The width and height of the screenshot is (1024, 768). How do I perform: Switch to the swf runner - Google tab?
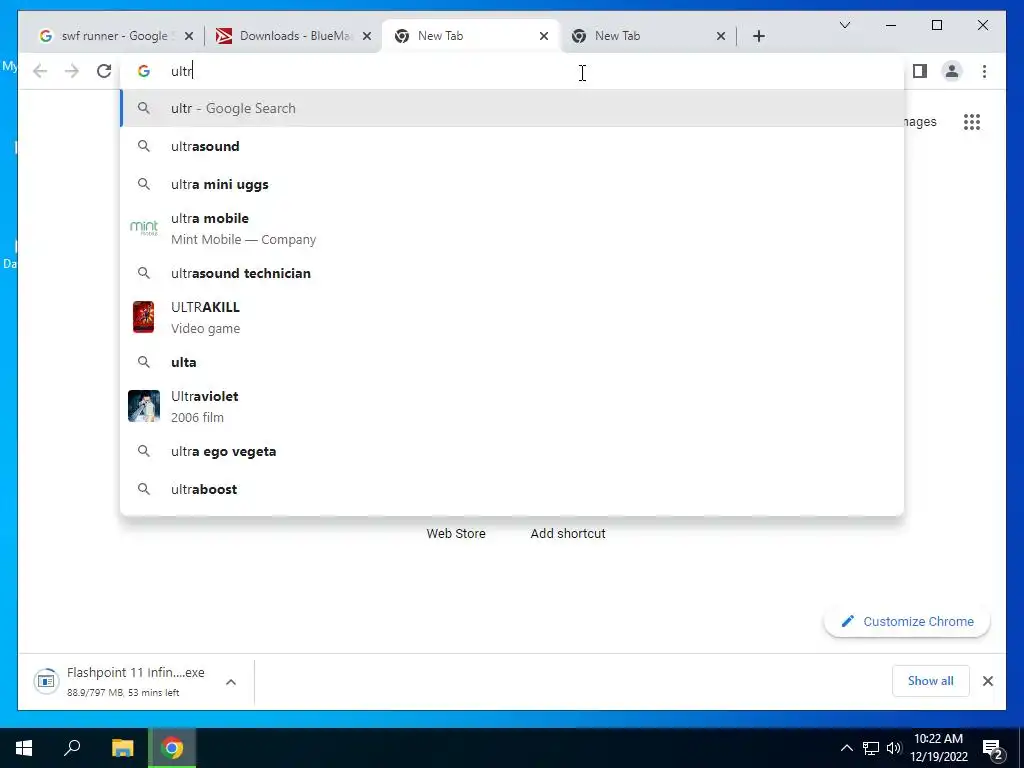[114, 36]
